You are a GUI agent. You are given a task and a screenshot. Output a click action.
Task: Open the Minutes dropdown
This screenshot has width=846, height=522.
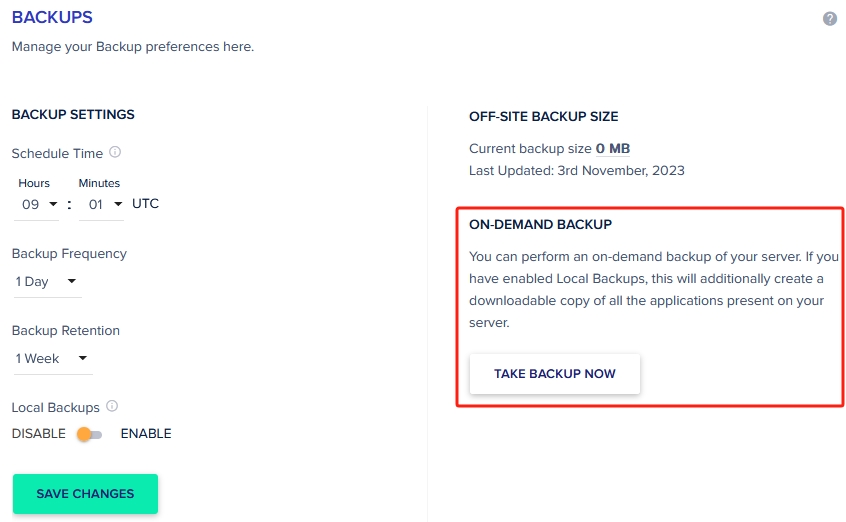100,204
